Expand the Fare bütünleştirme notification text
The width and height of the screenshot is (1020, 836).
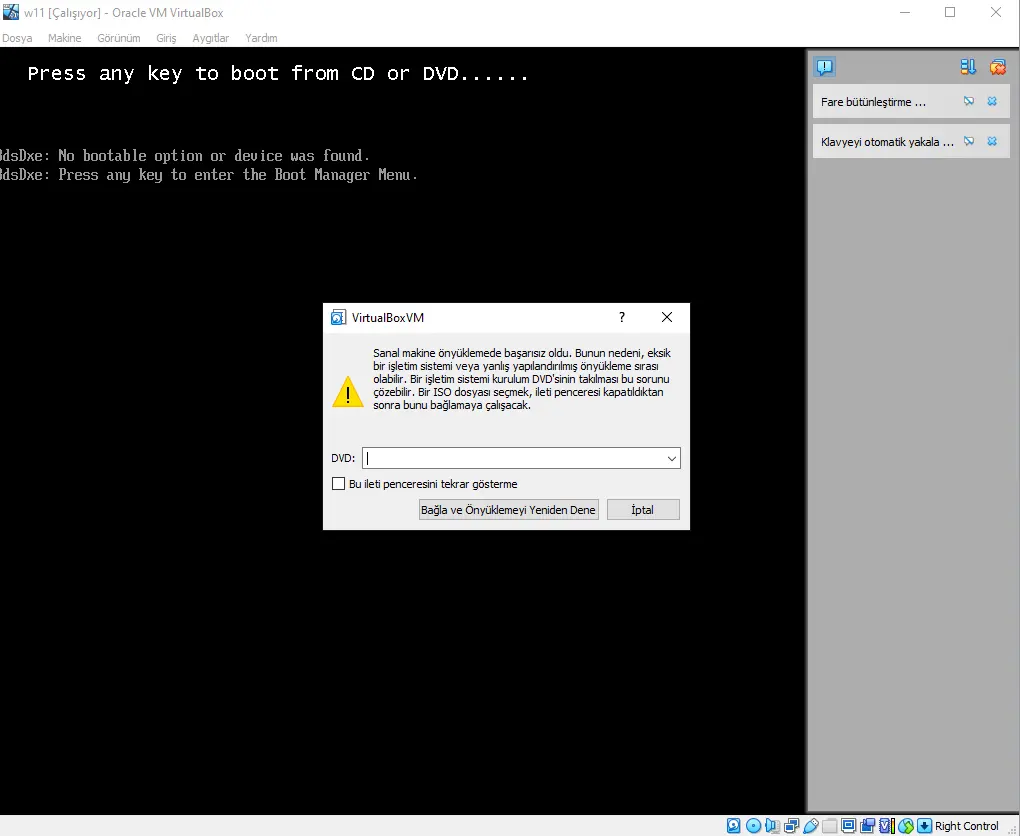pos(873,102)
